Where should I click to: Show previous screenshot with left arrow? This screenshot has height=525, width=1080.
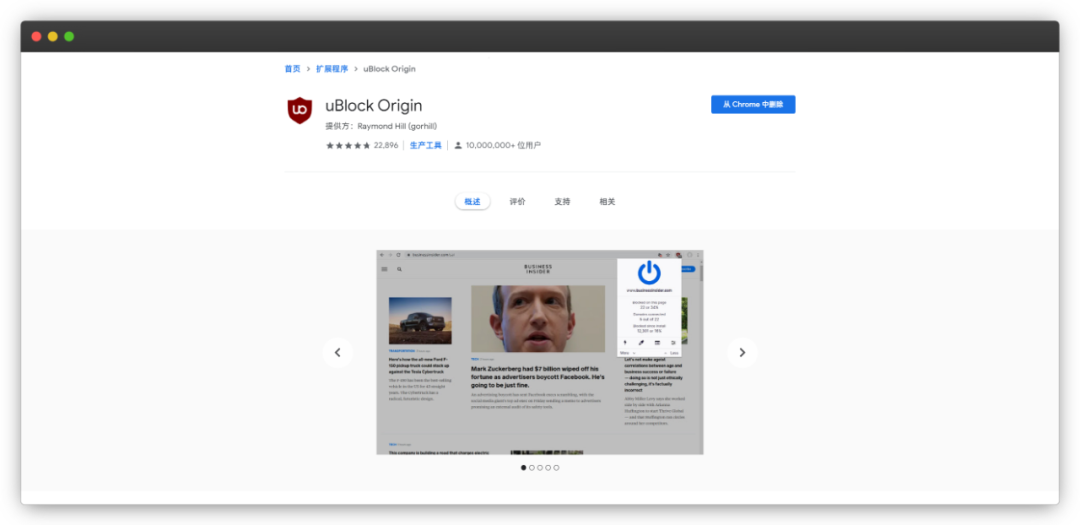pos(338,352)
